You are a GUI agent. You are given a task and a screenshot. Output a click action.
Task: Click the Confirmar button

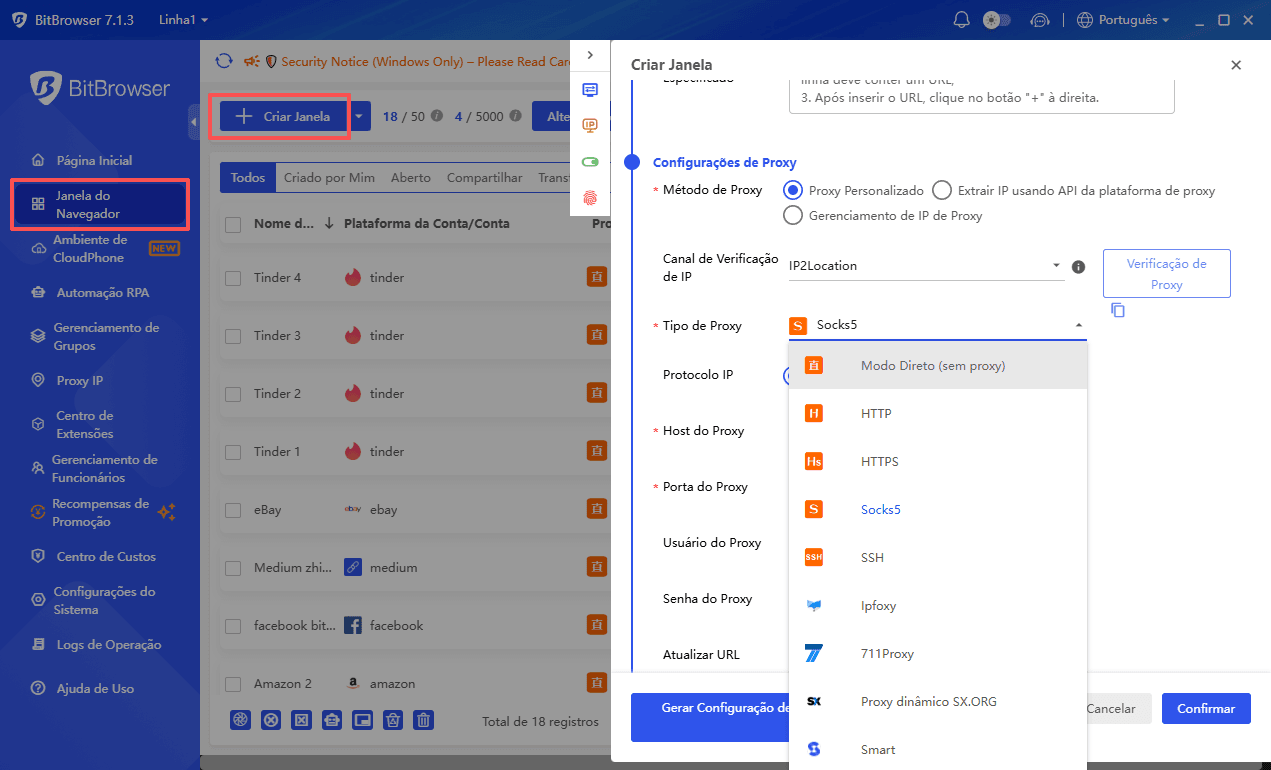(x=1206, y=709)
